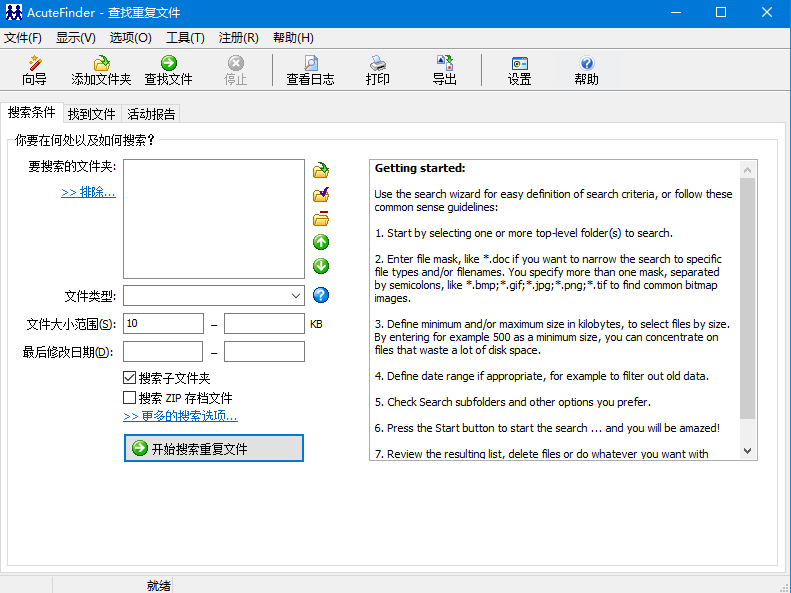Move folder down with green down arrow
Image resolution: width=791 pixels, height=593 pixels.
(321, 266)
